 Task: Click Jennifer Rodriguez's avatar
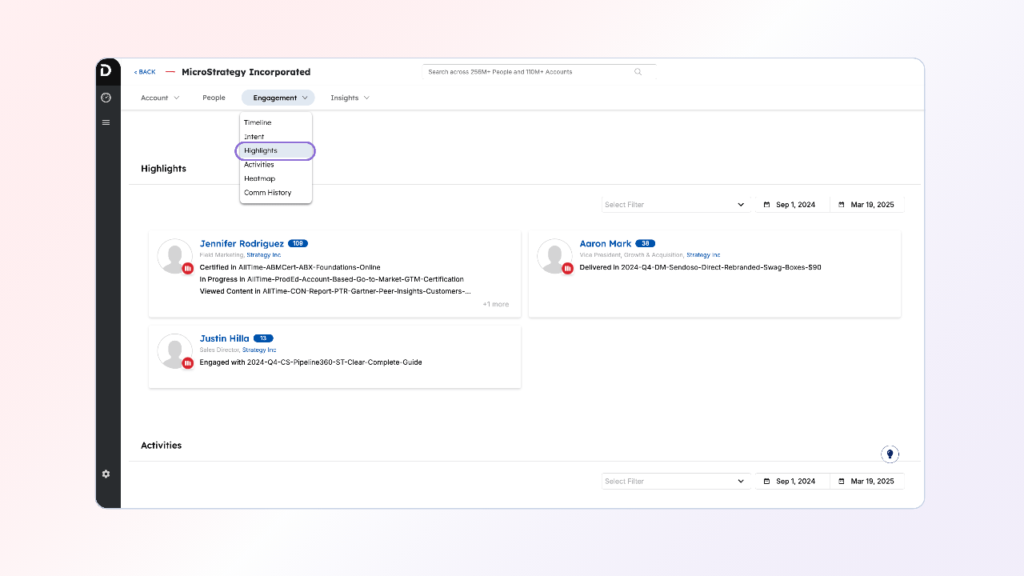(174, 256)
